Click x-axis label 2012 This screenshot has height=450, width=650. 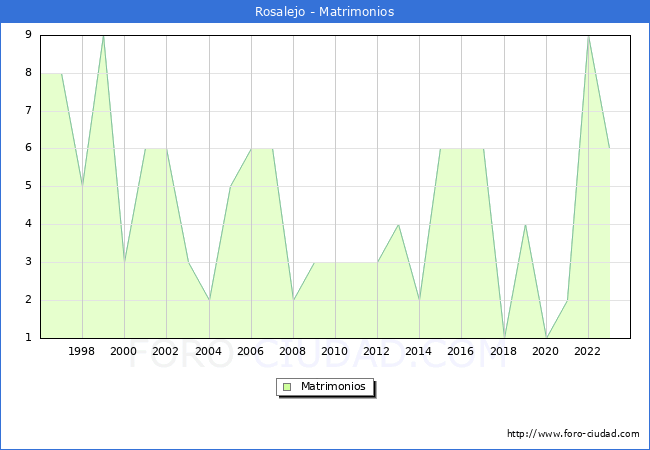(376, 351)
